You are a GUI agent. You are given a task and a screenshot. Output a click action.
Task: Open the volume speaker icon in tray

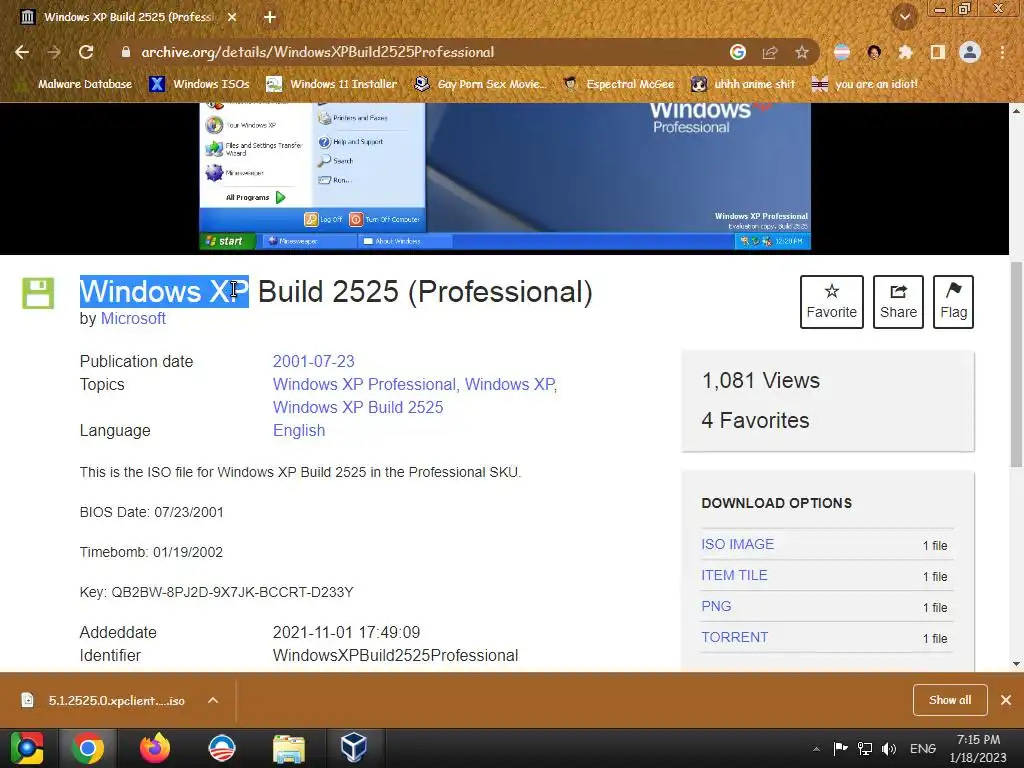889,748
